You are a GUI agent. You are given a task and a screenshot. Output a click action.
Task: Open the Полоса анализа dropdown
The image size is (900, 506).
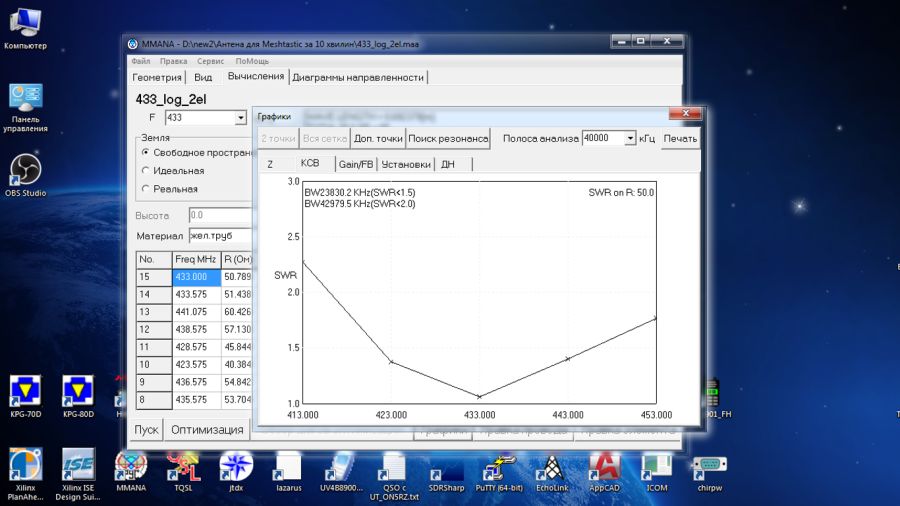pos(630,139)
